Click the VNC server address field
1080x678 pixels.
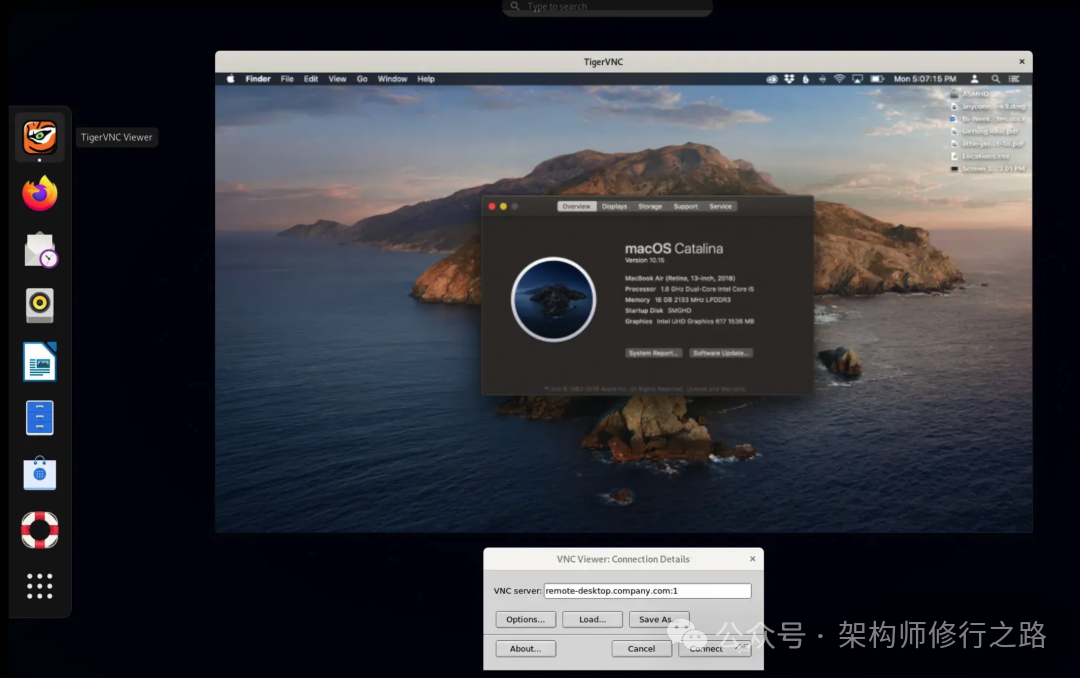[x=646, y=590]
